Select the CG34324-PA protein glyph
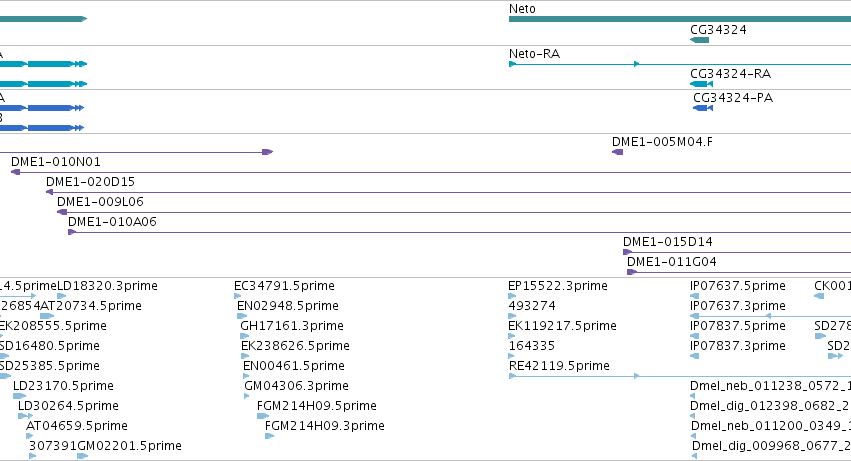The width and height of the screenshot is (851, 461). click(703, 108)
